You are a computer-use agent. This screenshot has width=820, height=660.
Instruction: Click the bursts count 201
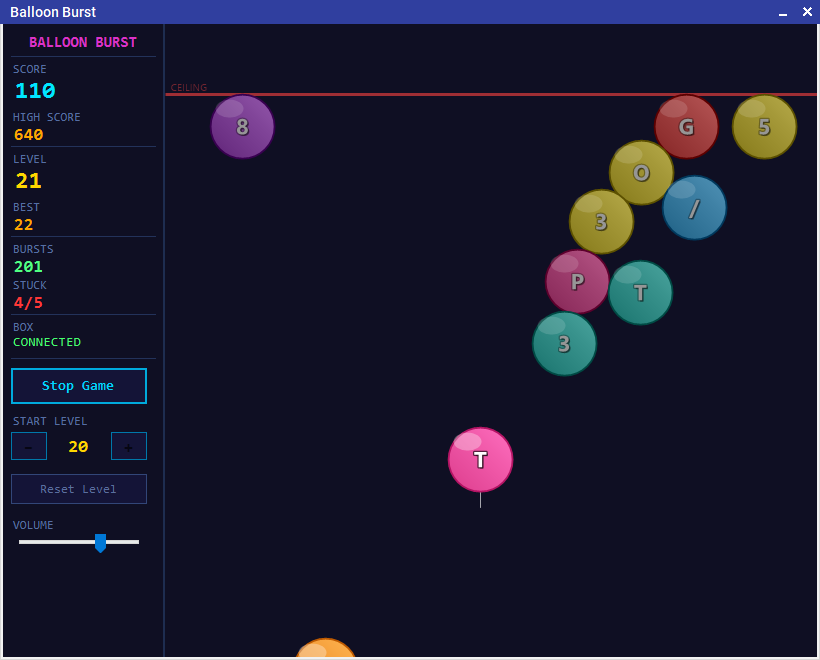[28, 267]
